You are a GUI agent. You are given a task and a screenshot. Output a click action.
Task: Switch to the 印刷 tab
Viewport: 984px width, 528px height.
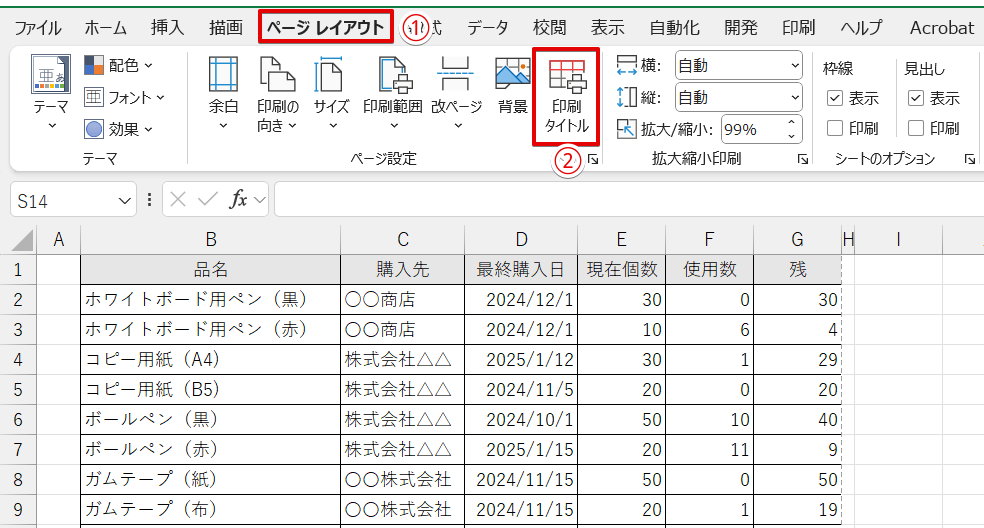[799, 28]
